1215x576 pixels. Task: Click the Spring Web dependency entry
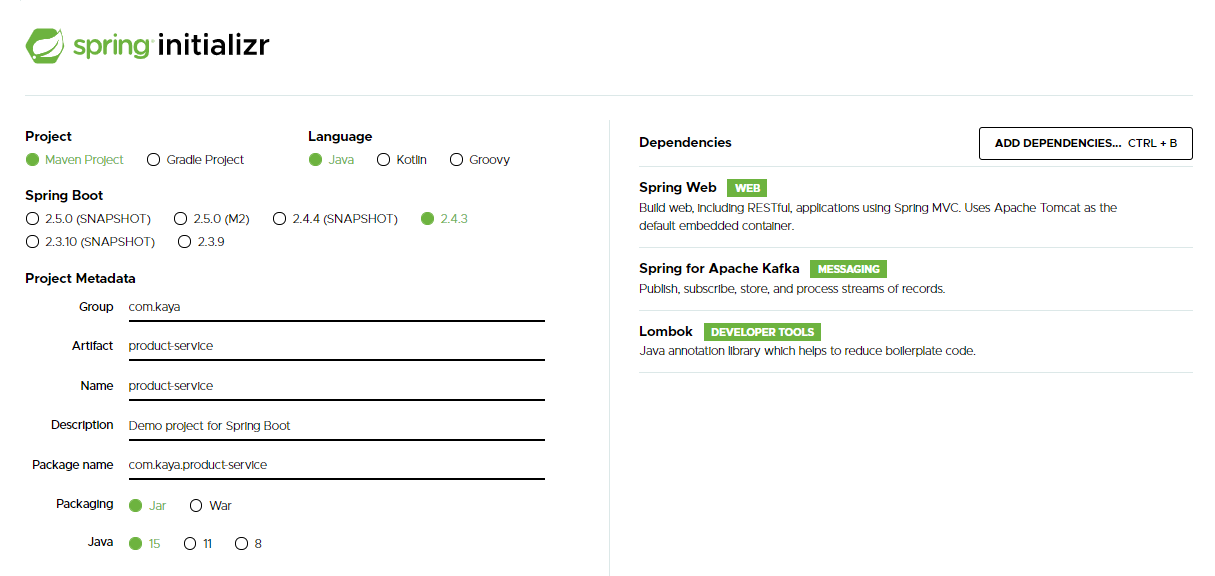pyautogui.click(x=915, y=206)
